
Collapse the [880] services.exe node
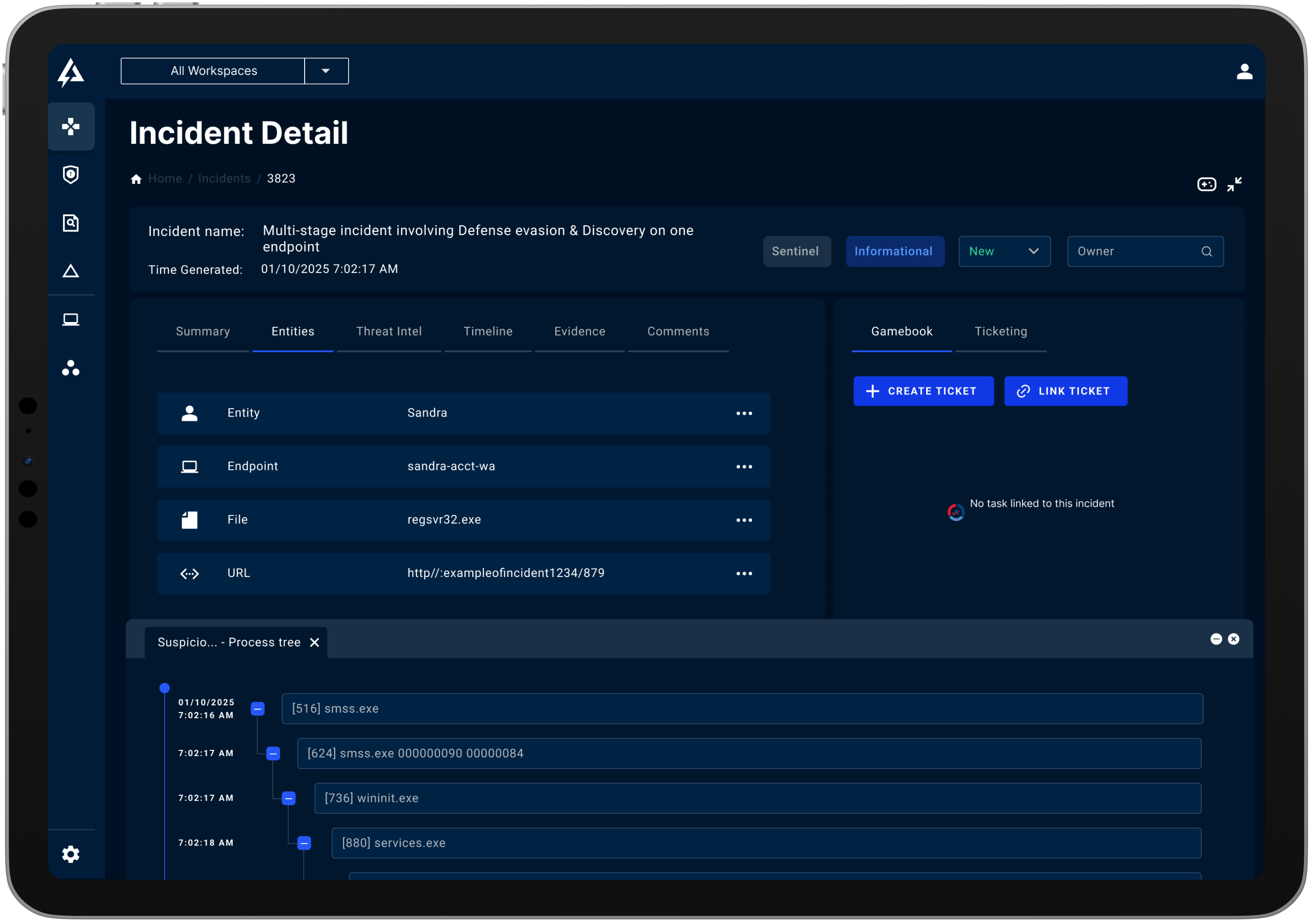click(x=304, y=843)
